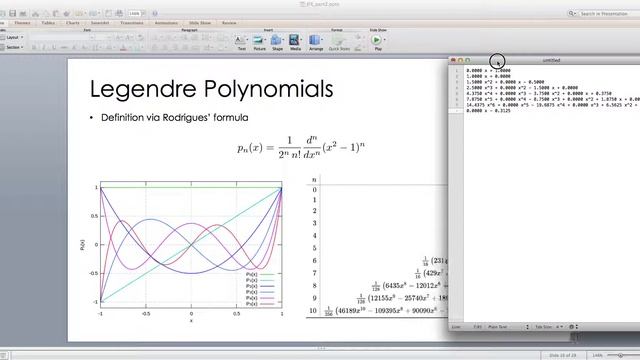The height and width of the screenshot is (360, 640).
Task: Click the Rodrigues' formula bullet text
Action: (174, 118)
